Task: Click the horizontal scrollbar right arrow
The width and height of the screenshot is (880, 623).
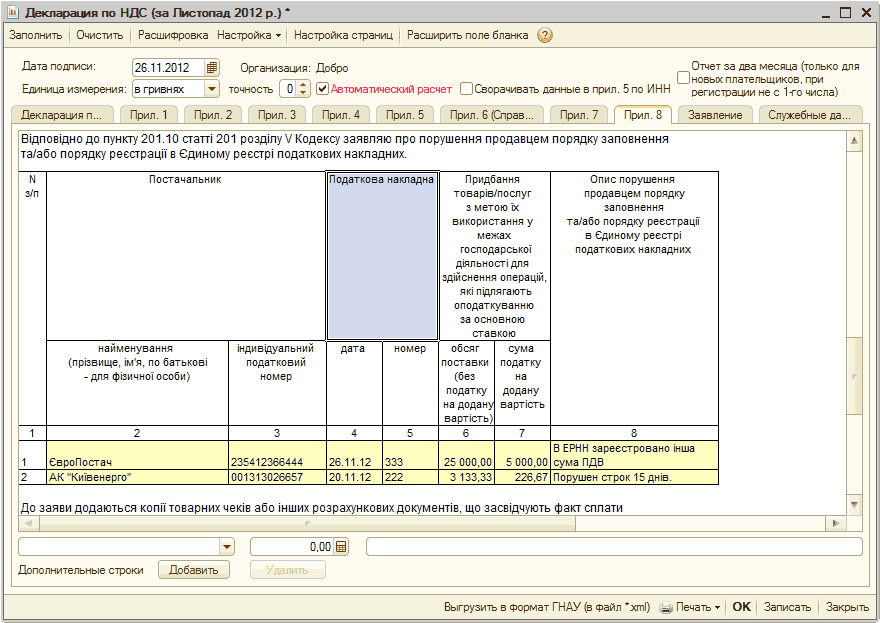Action: click(x=836, y=524)
